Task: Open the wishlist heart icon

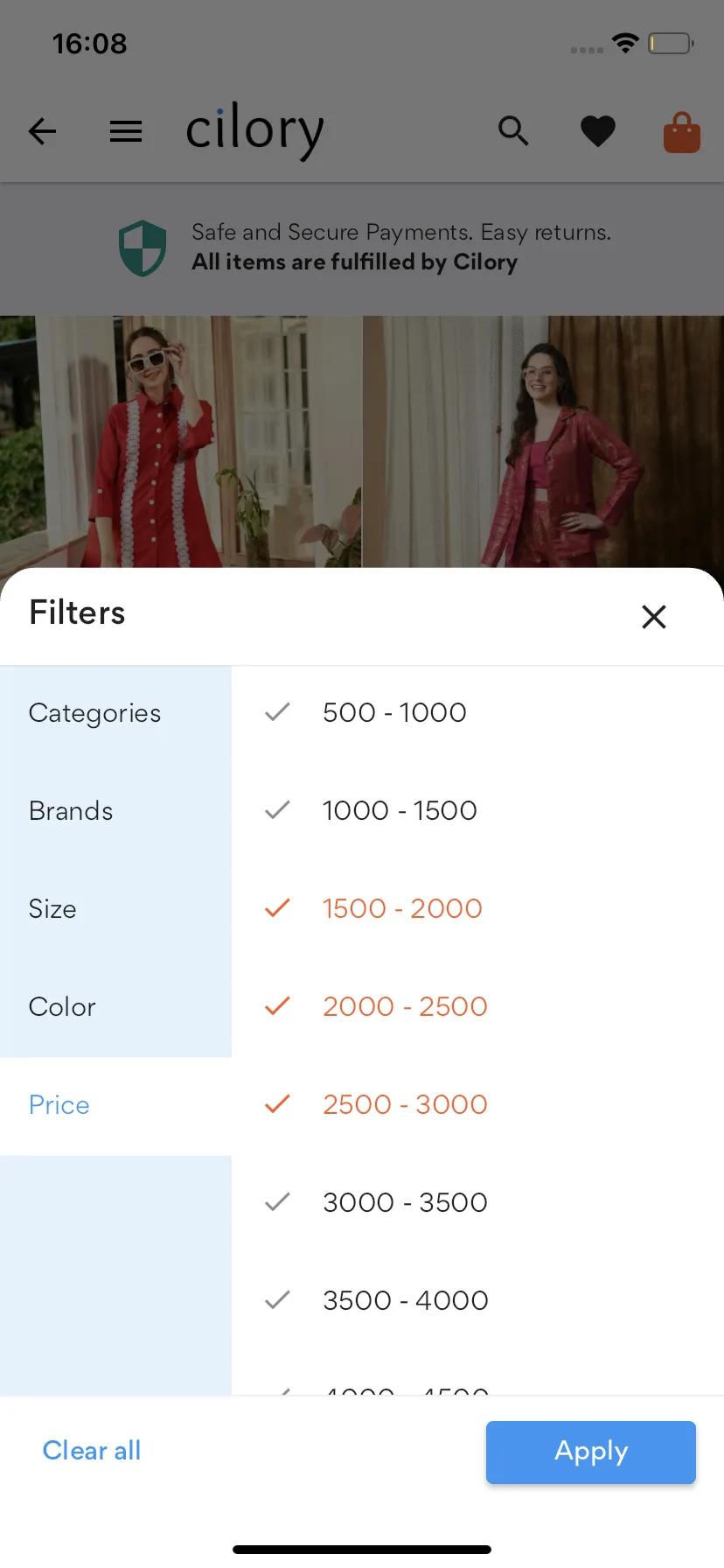Action: pos(598,131)
